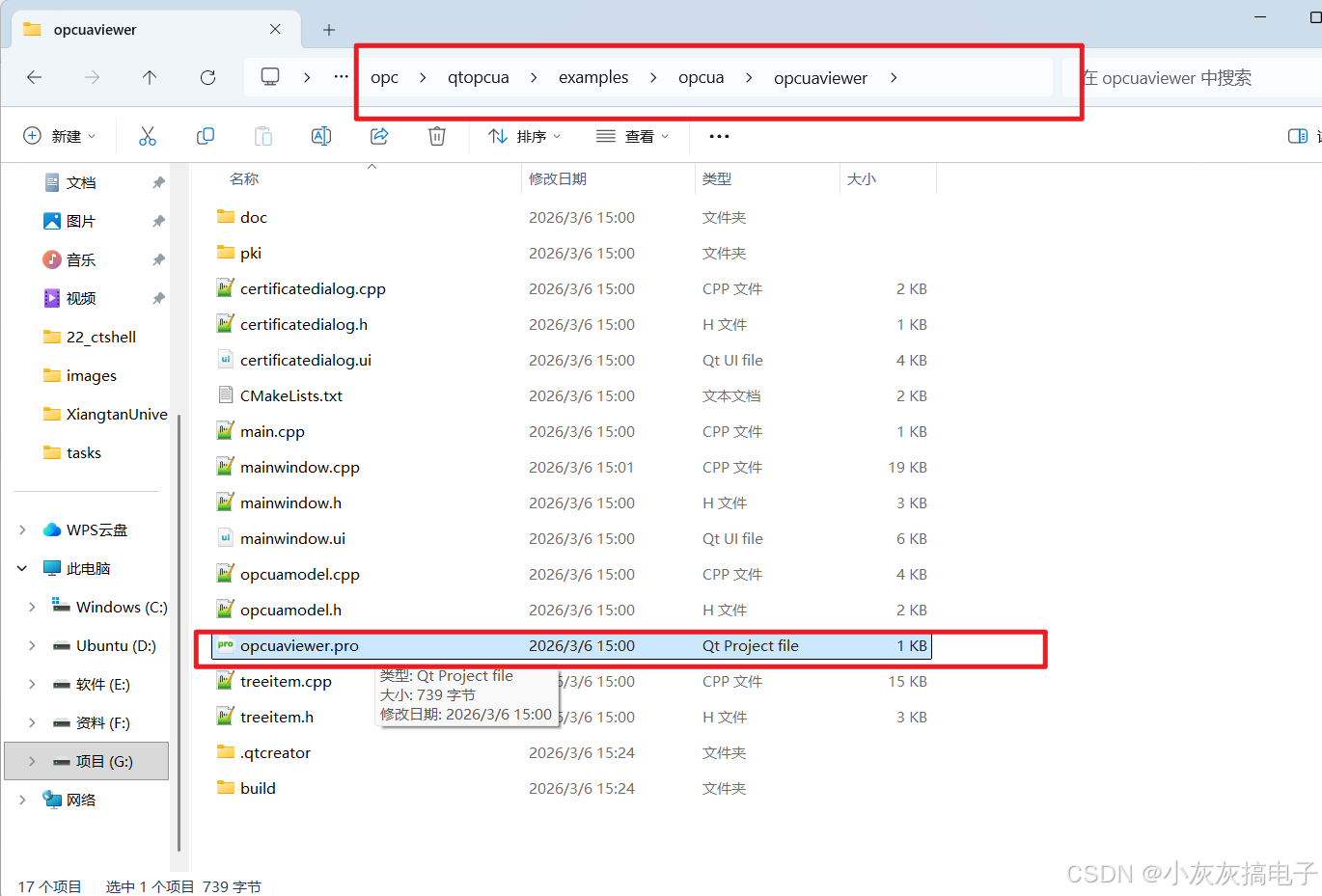
Task: Close the opcuaviewer tab
Action: 275,29
